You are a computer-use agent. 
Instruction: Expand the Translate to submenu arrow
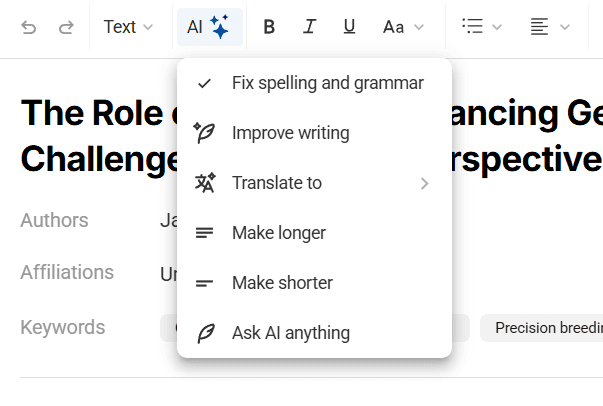424,183
